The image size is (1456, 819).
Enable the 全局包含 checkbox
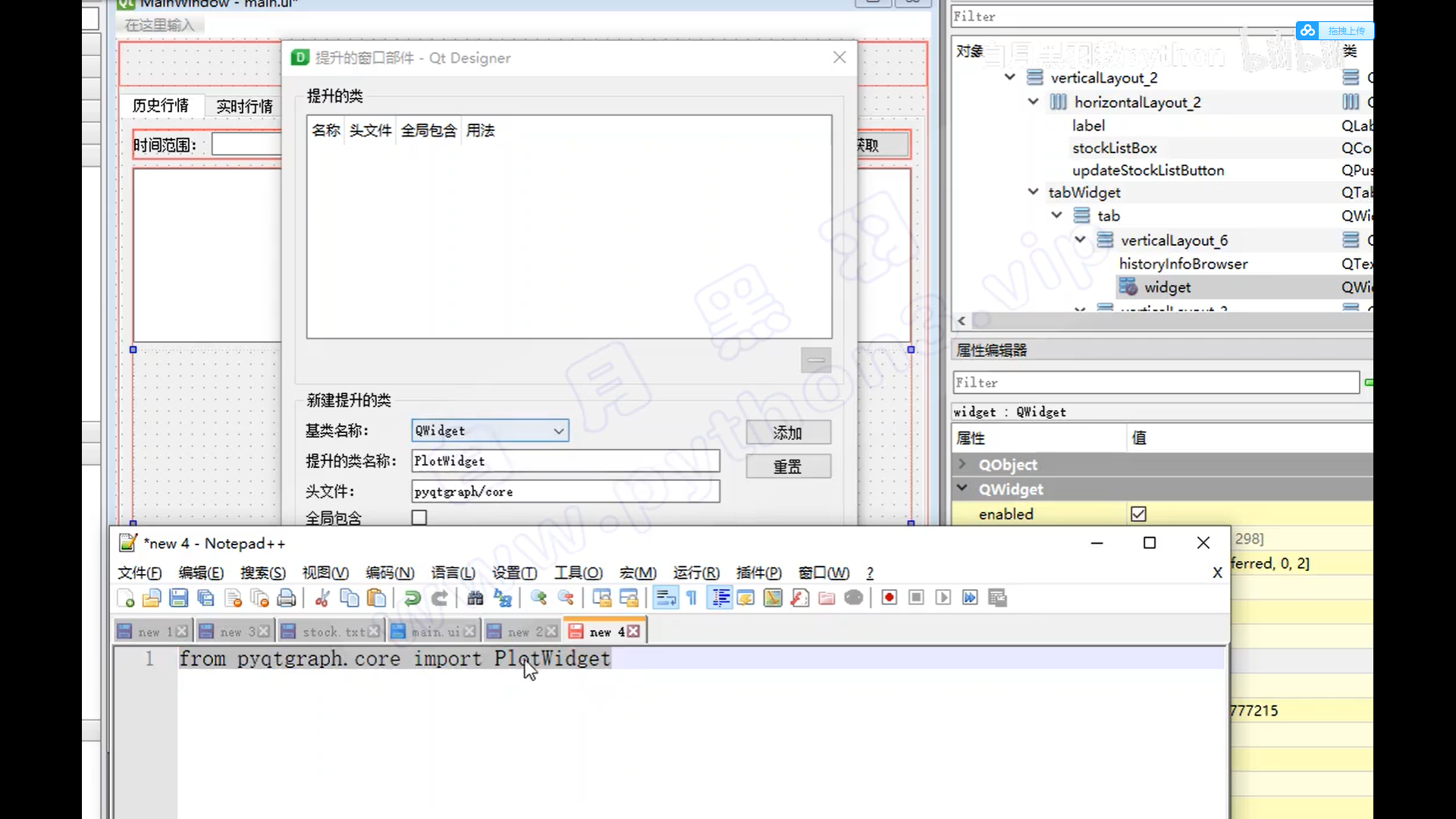click(419, 517)
